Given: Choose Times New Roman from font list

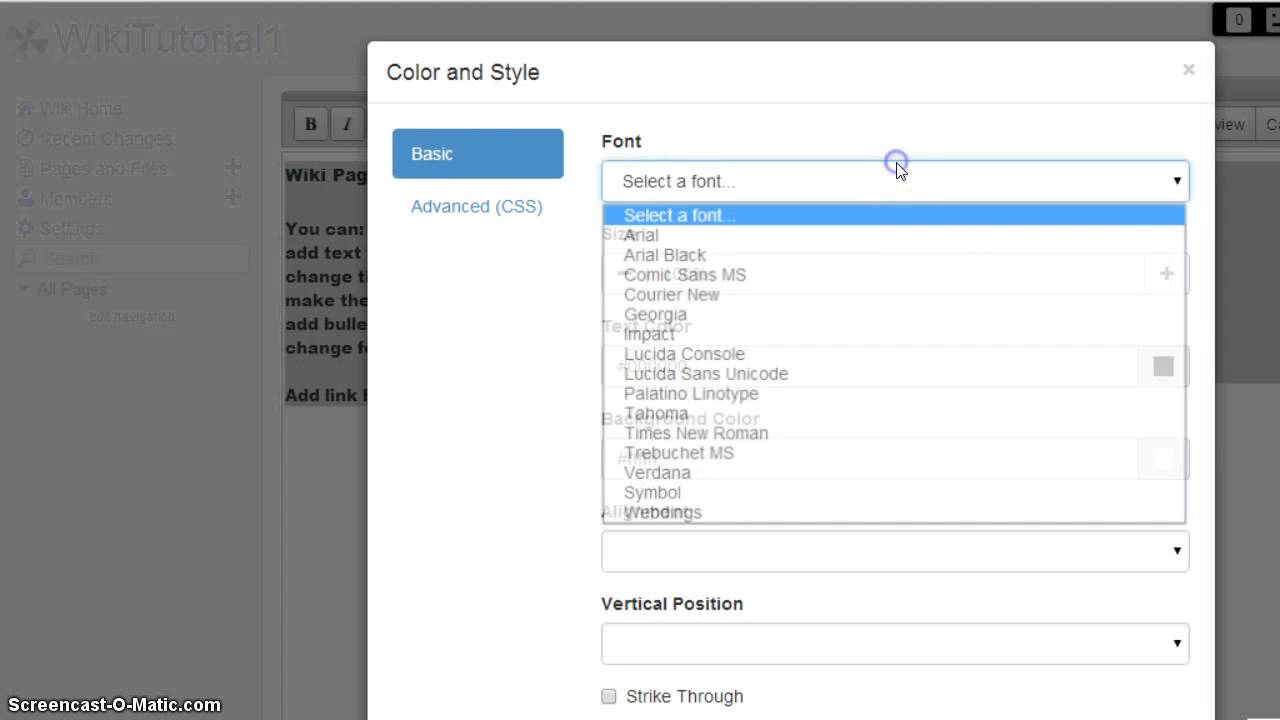Looking at the screenshot, I should (696, 433).
